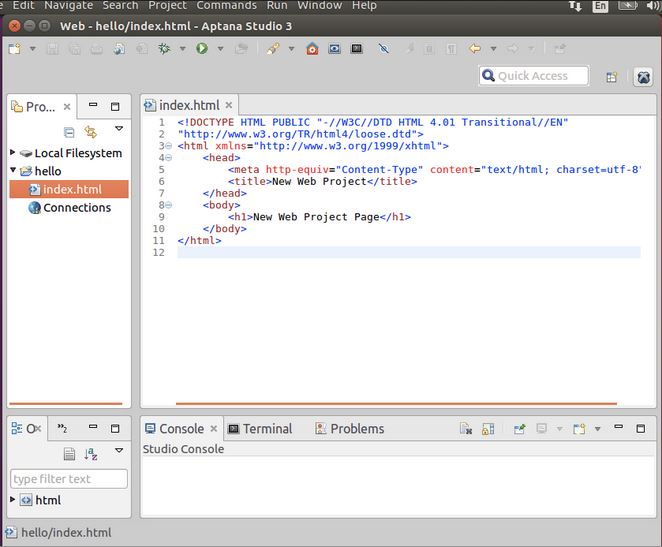Viewport: 662px width, 547px height.
Task: Click the back navigation yellow arrow icon
Action: pos(475,49)
